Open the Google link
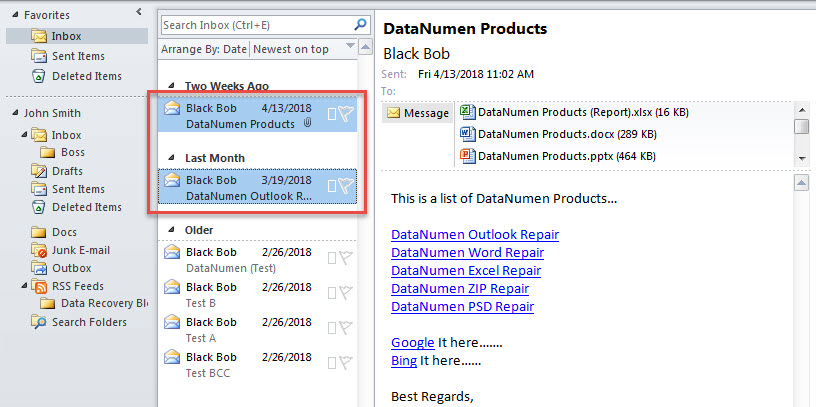This screenshot has width=816, height=407. click(413, 342)
